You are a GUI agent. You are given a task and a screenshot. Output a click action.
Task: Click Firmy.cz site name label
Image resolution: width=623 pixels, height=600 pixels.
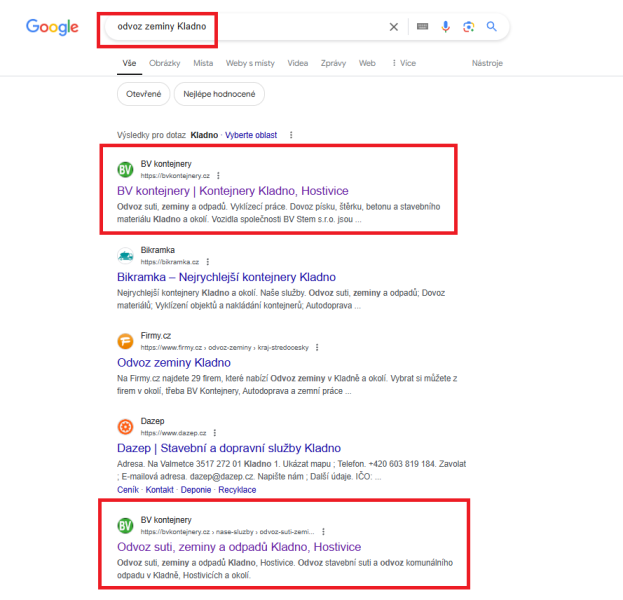tap(156, 336)
